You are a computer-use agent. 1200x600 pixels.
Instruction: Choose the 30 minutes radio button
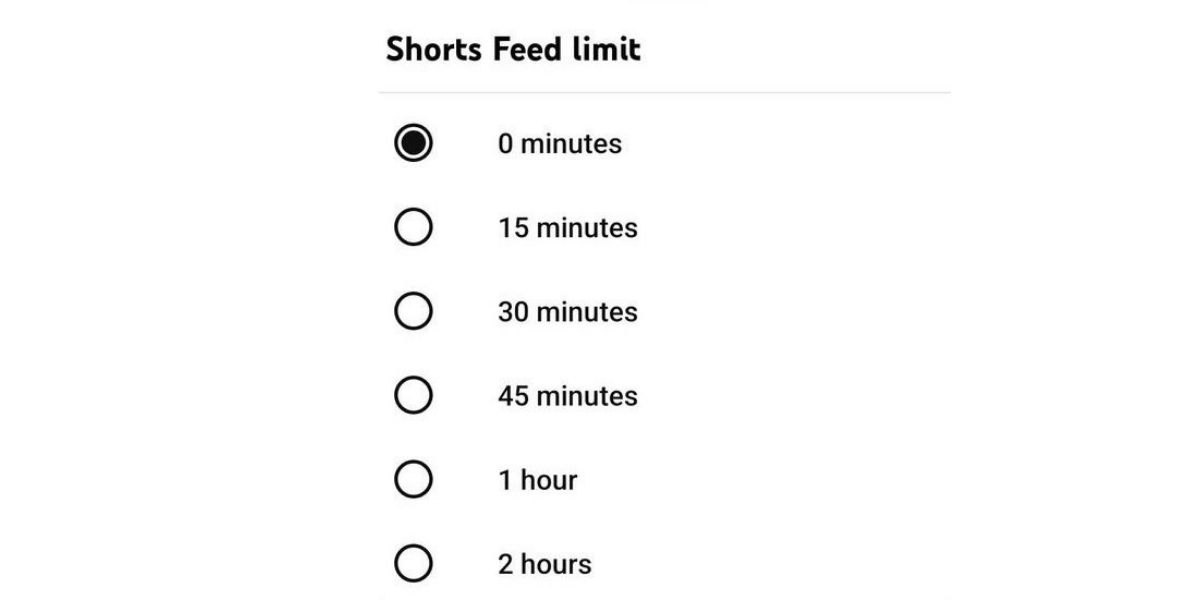[x=413, y=312]
